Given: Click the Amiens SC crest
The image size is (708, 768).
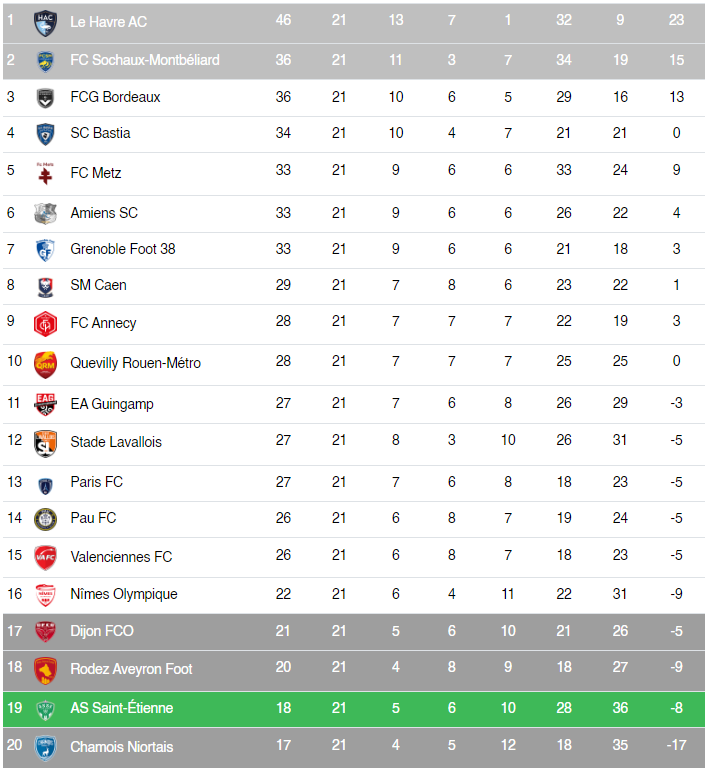Looking at the screenshot, I should [45, 214].
